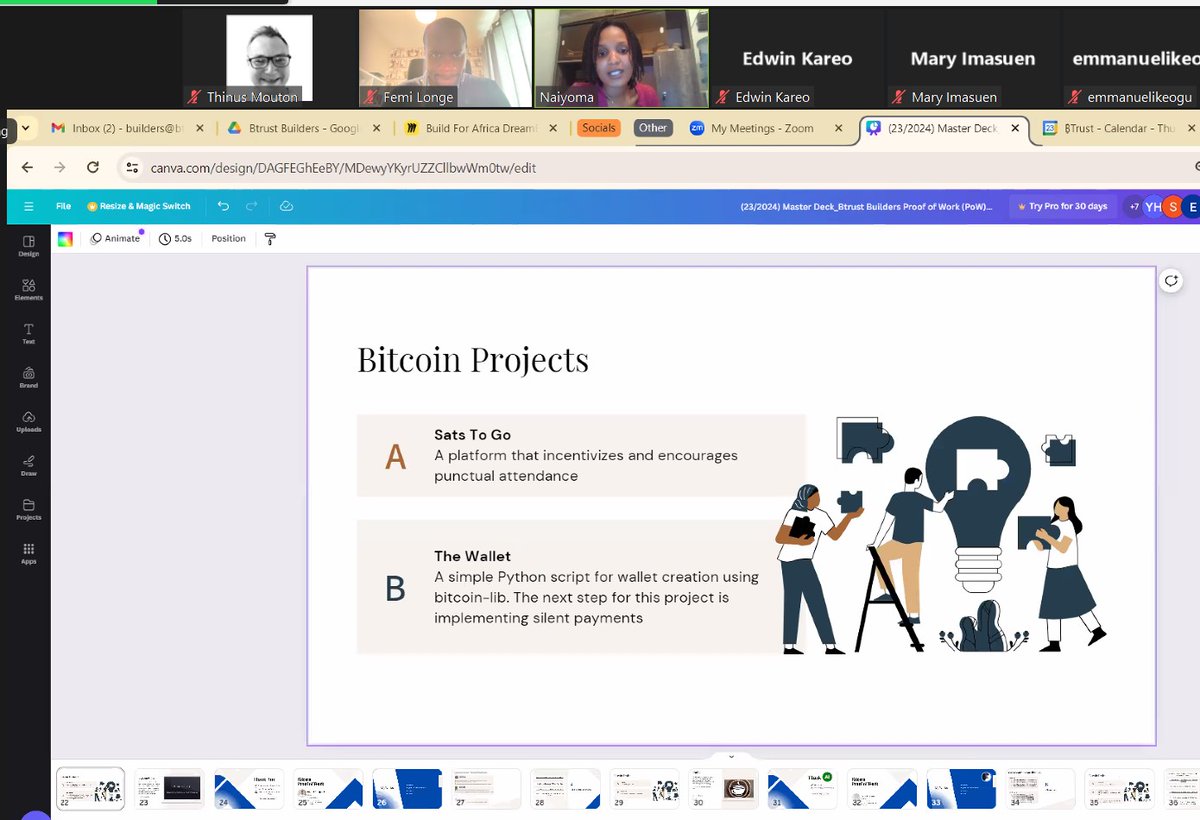
Task: Open the Canva hamburger main menu
Action: [x=28, y=206]
